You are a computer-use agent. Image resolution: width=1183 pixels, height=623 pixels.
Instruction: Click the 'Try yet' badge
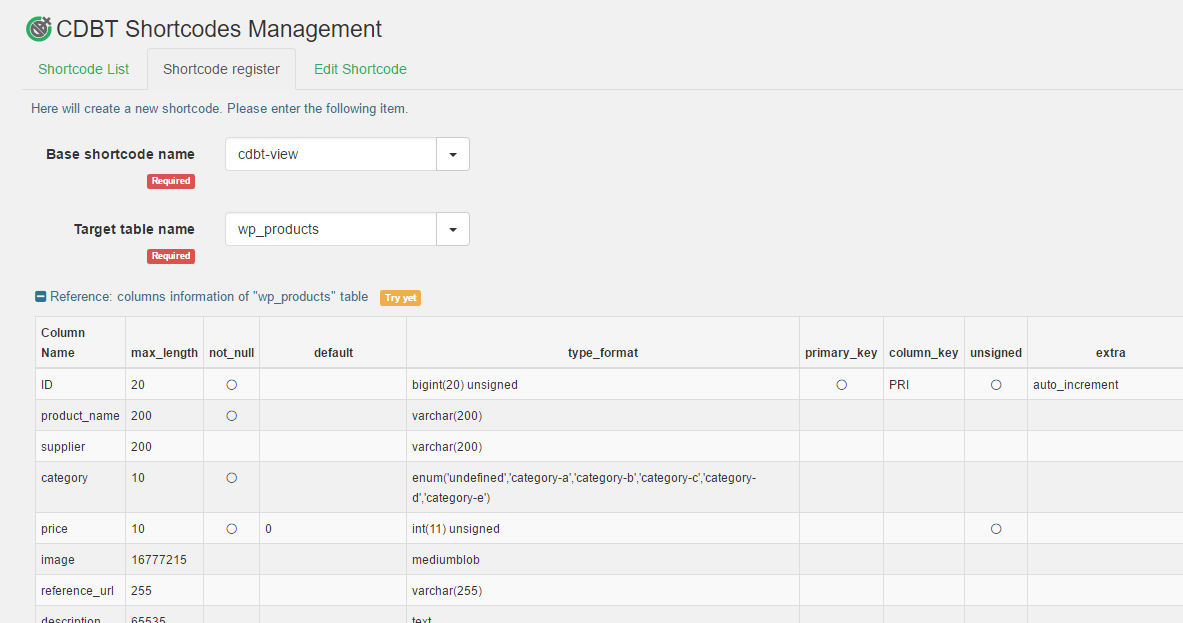pyautogui.click(x=401, y=298)
